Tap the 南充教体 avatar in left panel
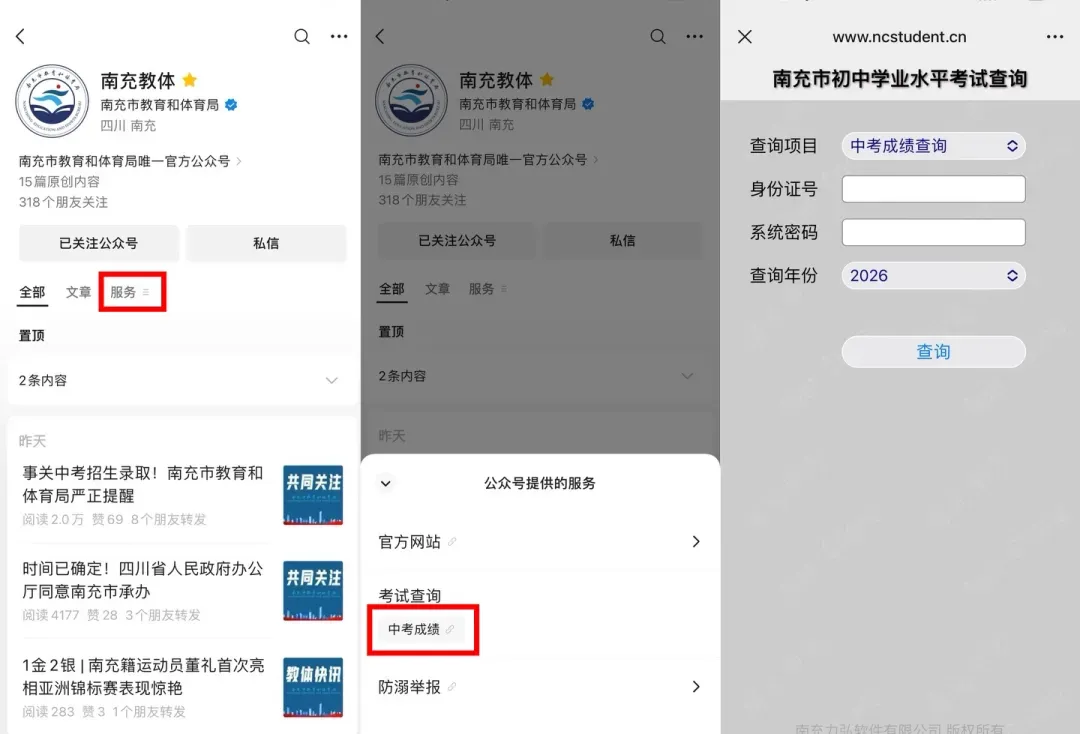1080x734 pixels. 52,101
